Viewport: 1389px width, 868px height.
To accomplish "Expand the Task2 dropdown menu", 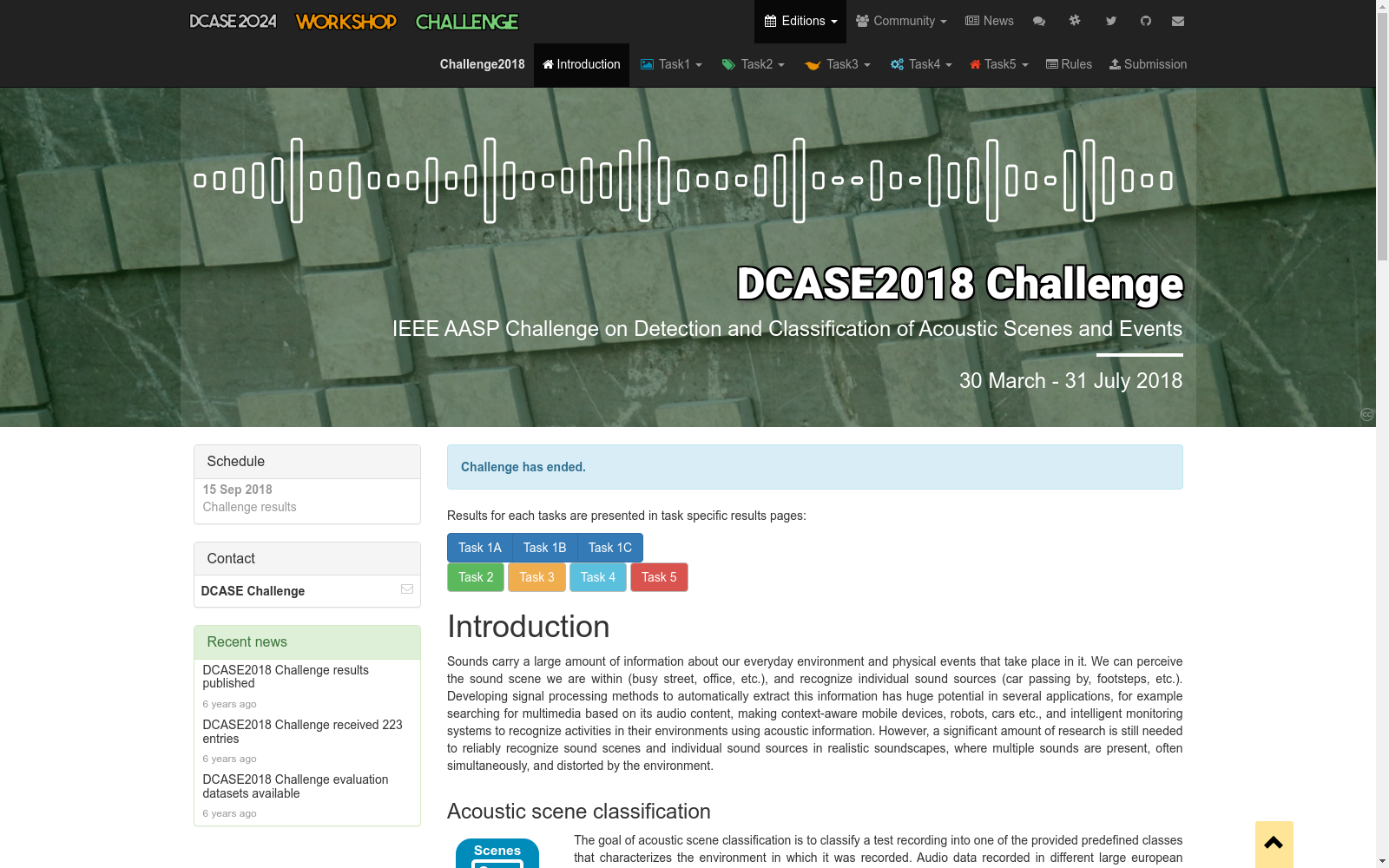I will [x=754, y=65].
